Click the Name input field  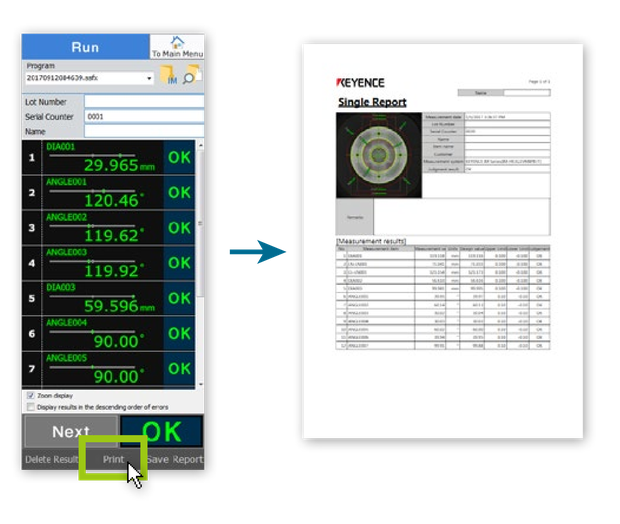pos(144,131)
